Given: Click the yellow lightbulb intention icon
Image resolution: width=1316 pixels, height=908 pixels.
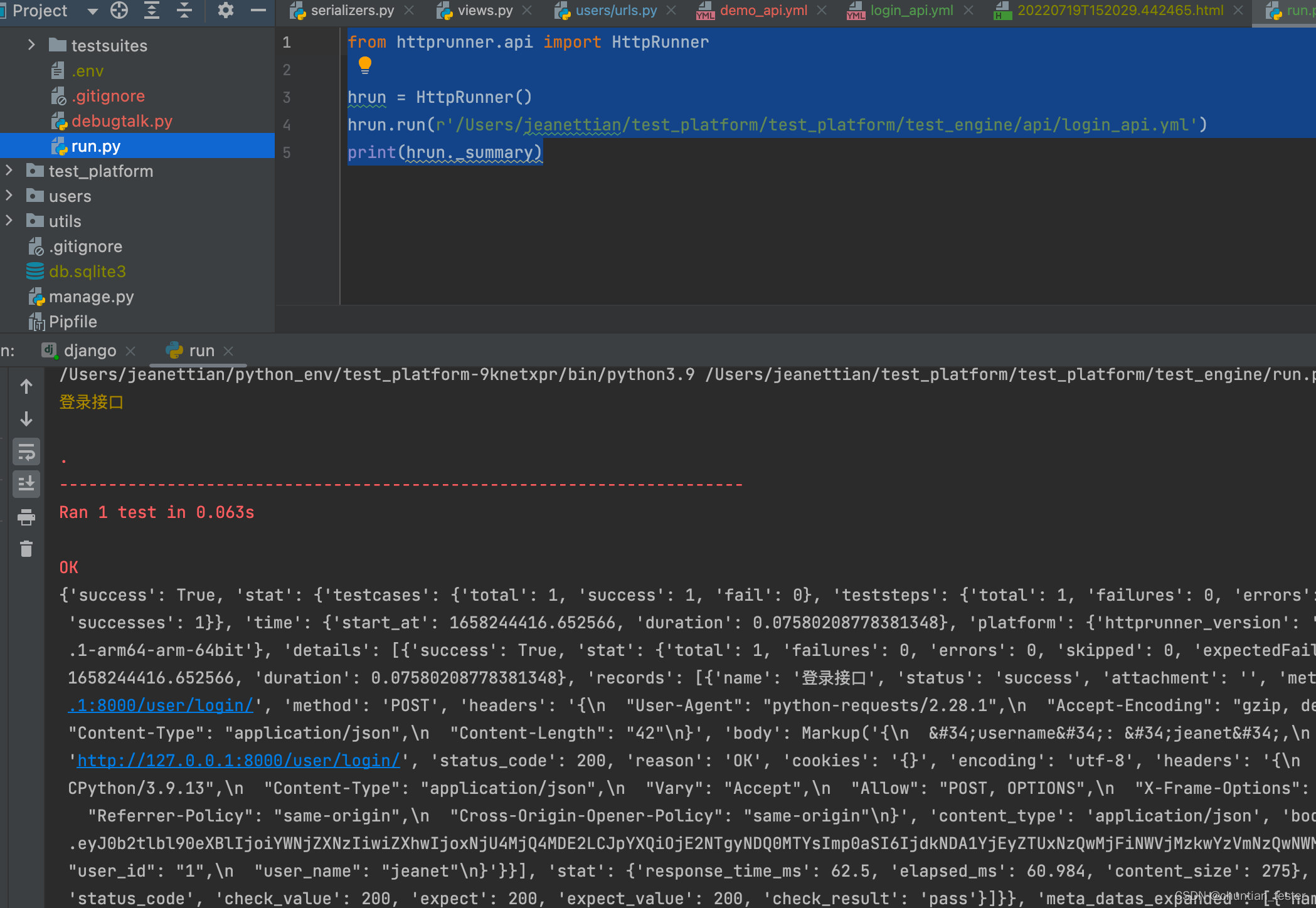Looking at the screenshot, I should [x=364, y=65].
